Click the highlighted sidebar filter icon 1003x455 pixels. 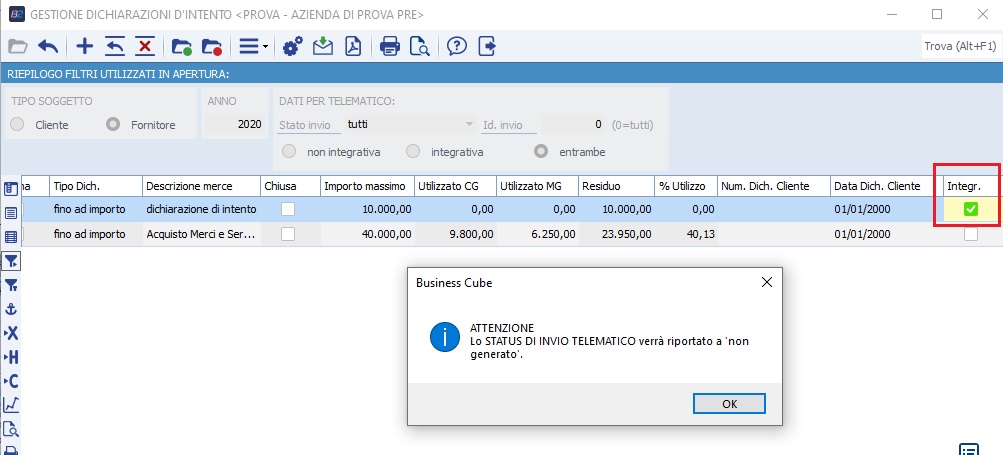click(x=11, y=261)
